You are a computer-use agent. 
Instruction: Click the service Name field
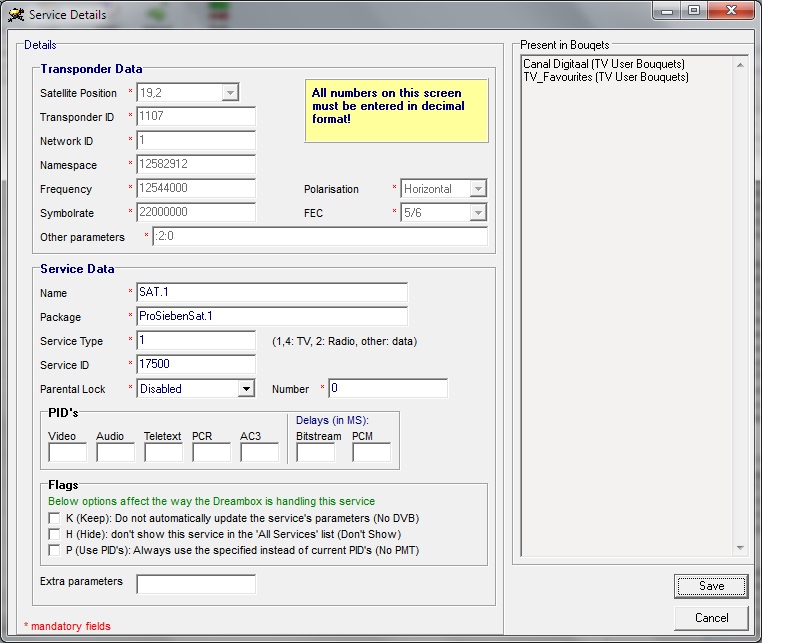pyautogui.click(x=272, y=293)
